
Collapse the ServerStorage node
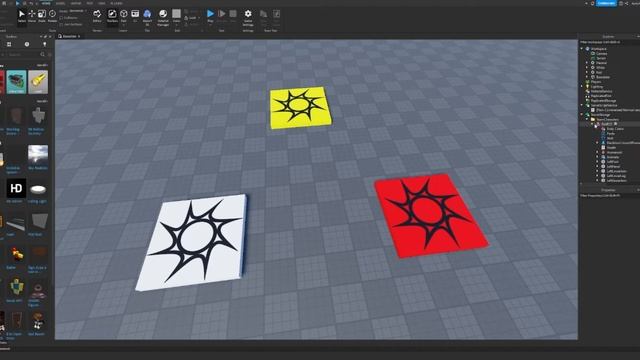click(582, 115)
